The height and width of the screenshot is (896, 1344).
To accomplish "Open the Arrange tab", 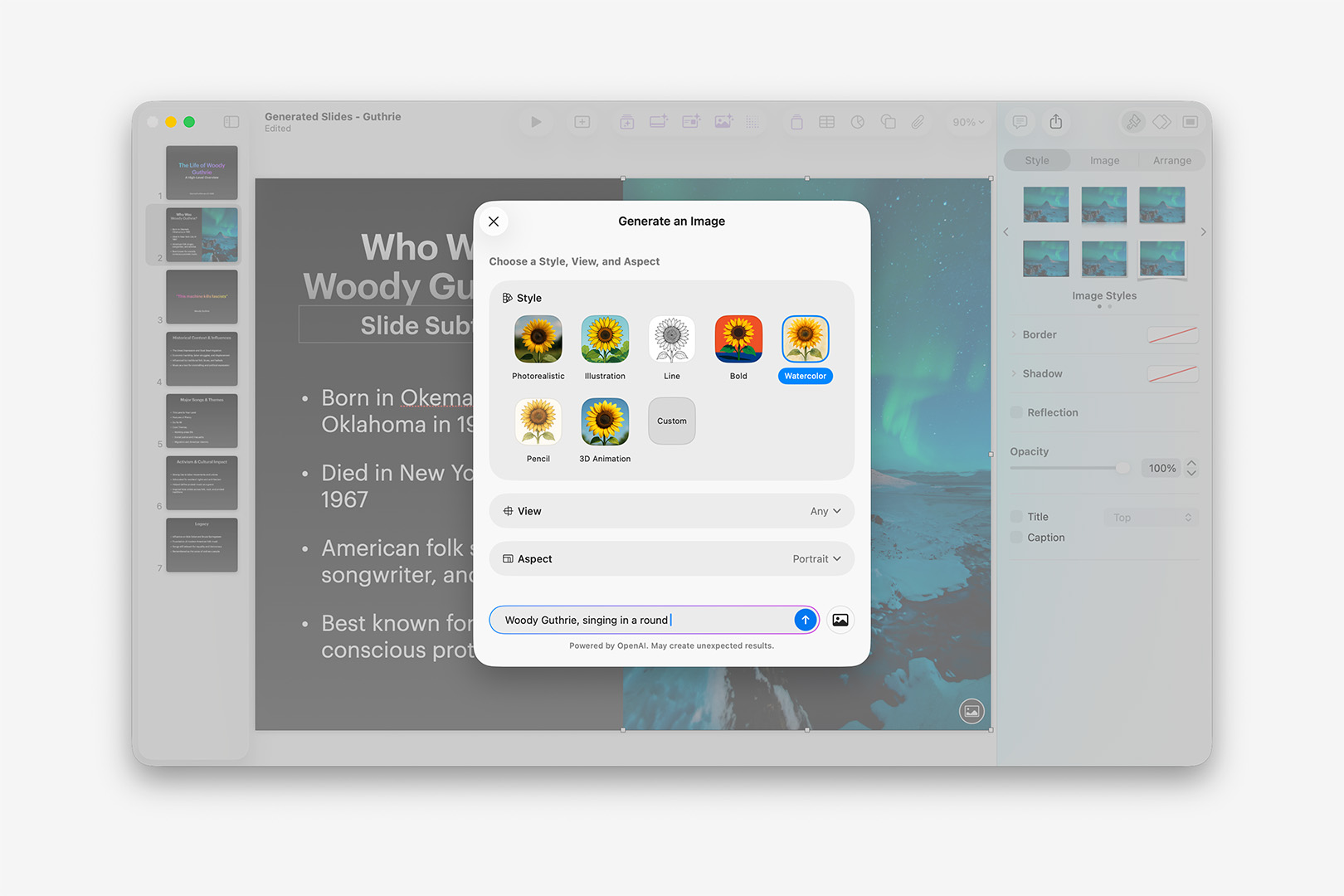I will click(1171, 159).
